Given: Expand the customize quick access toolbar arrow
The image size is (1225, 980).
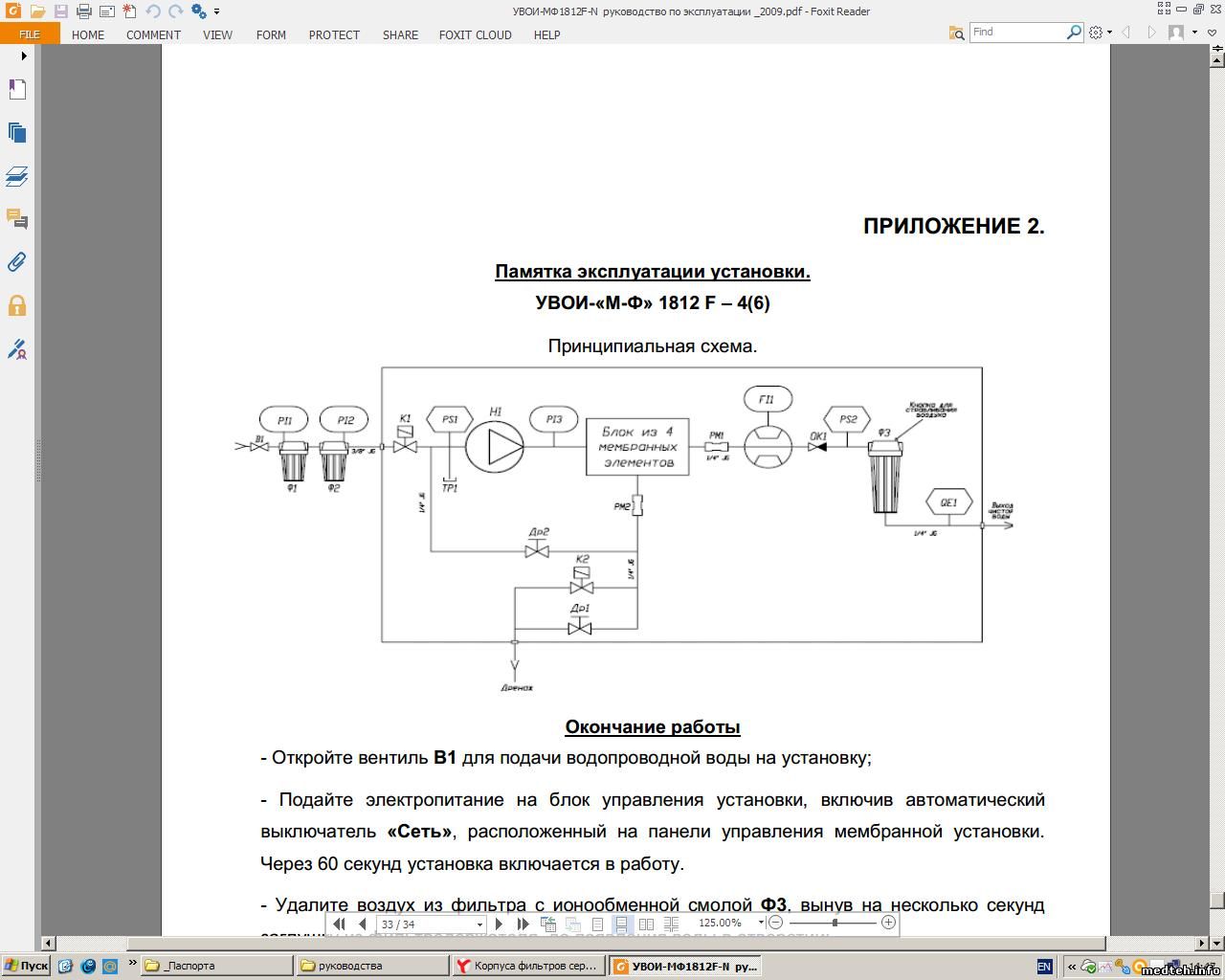Looking at the screenshot, I should coord(217,11).
